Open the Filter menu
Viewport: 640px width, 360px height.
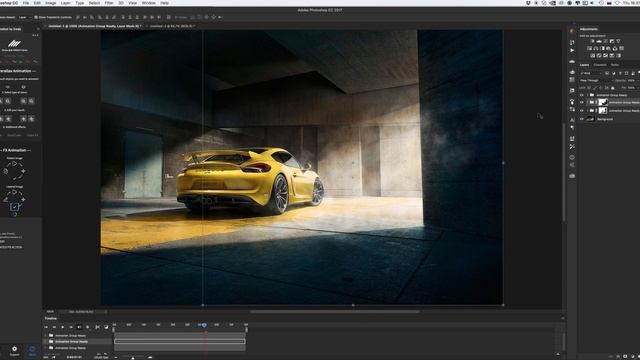click(109, 3)
